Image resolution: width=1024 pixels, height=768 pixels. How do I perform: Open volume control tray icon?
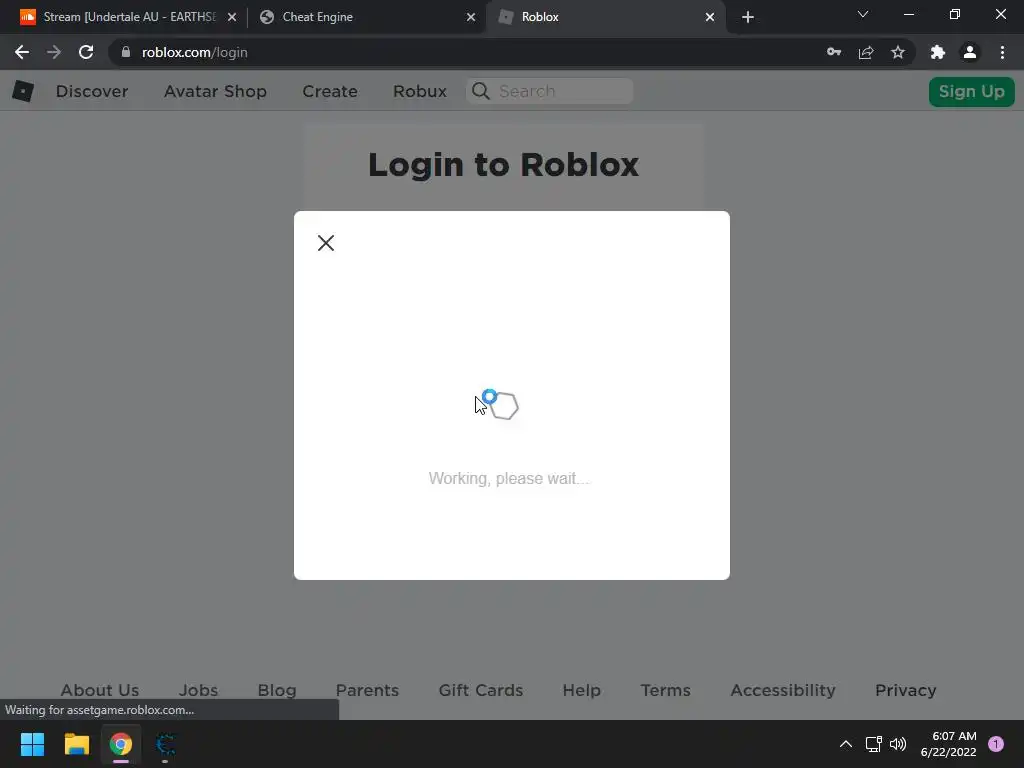(x=899, y=744)
